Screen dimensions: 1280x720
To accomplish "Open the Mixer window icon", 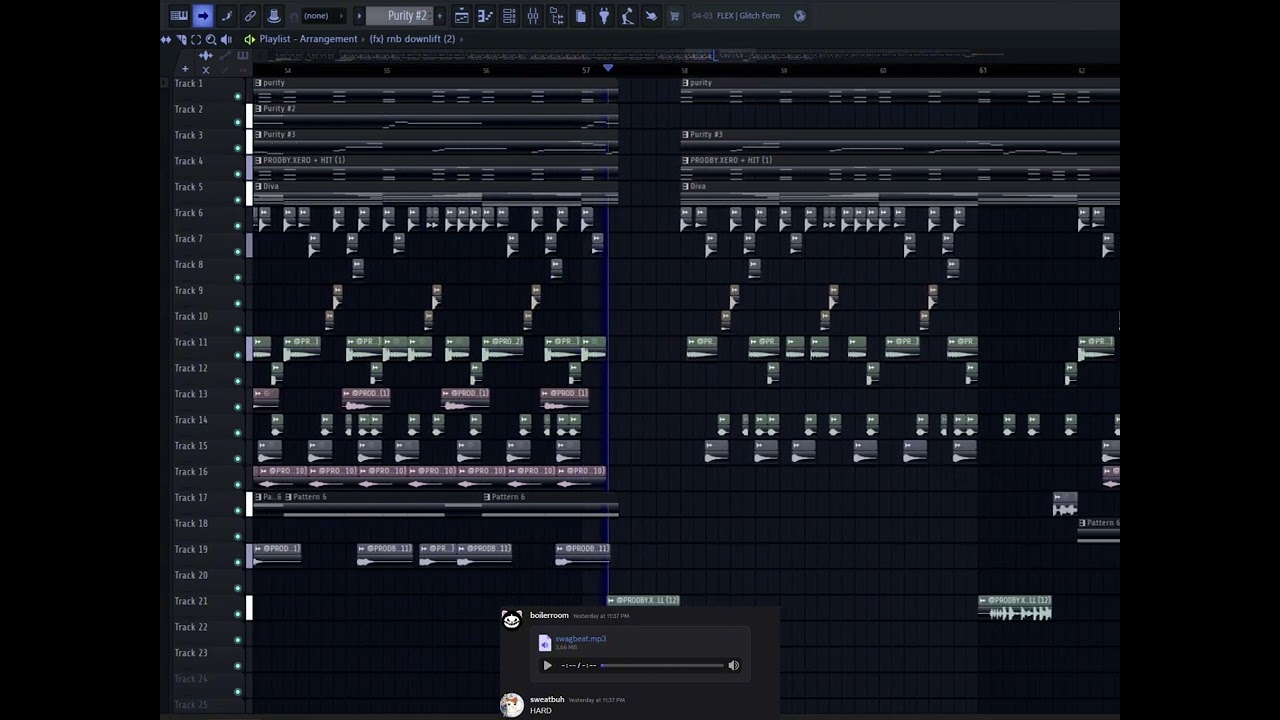I will coord(533,15).
